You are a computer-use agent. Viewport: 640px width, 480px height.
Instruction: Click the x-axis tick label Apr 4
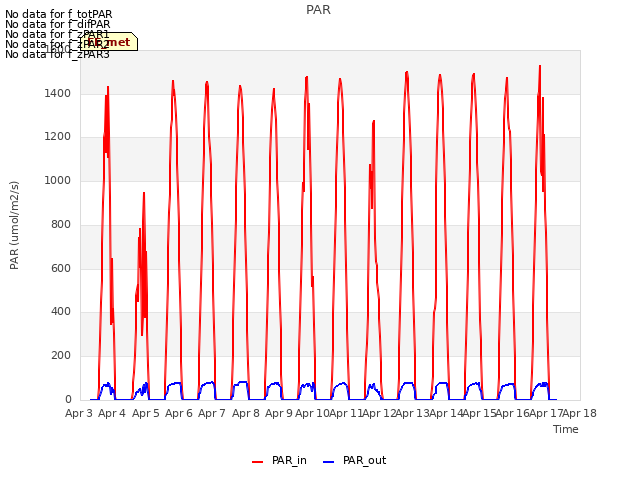pyautogui.click(x=112, y=413)
